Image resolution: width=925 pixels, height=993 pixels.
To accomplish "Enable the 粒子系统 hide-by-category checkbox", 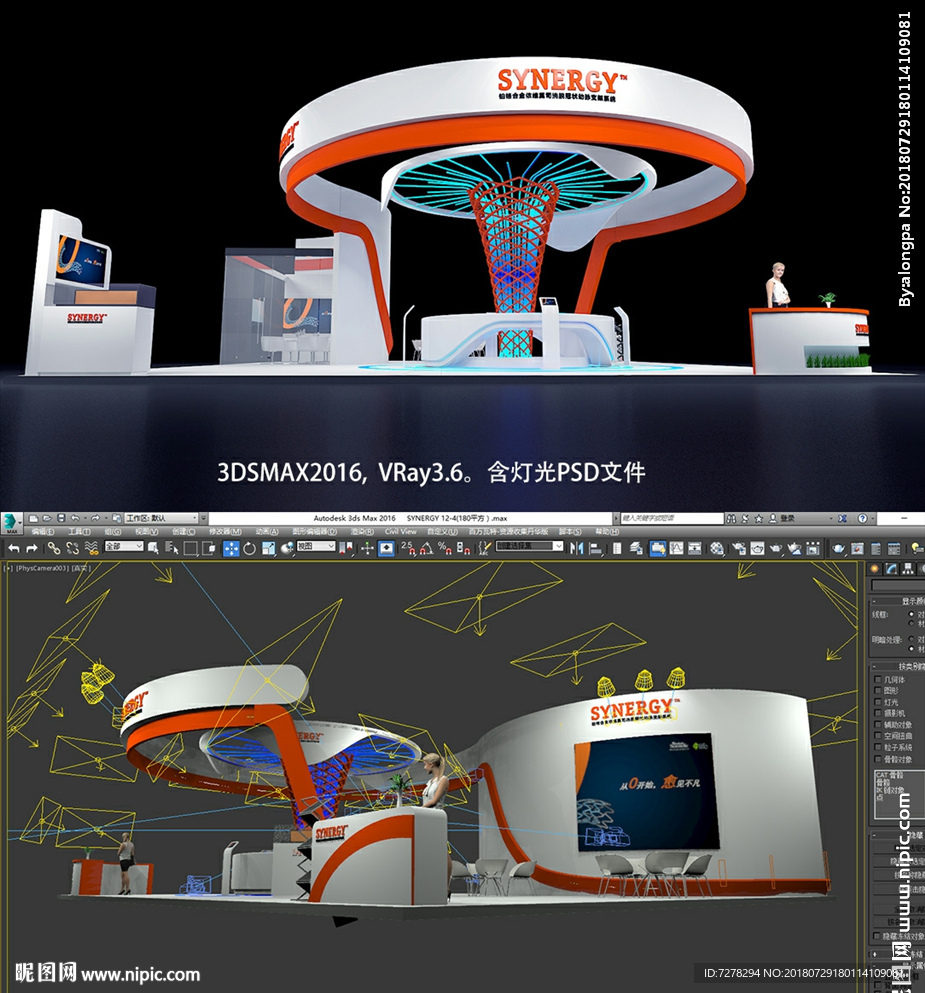I will point(878,748).
